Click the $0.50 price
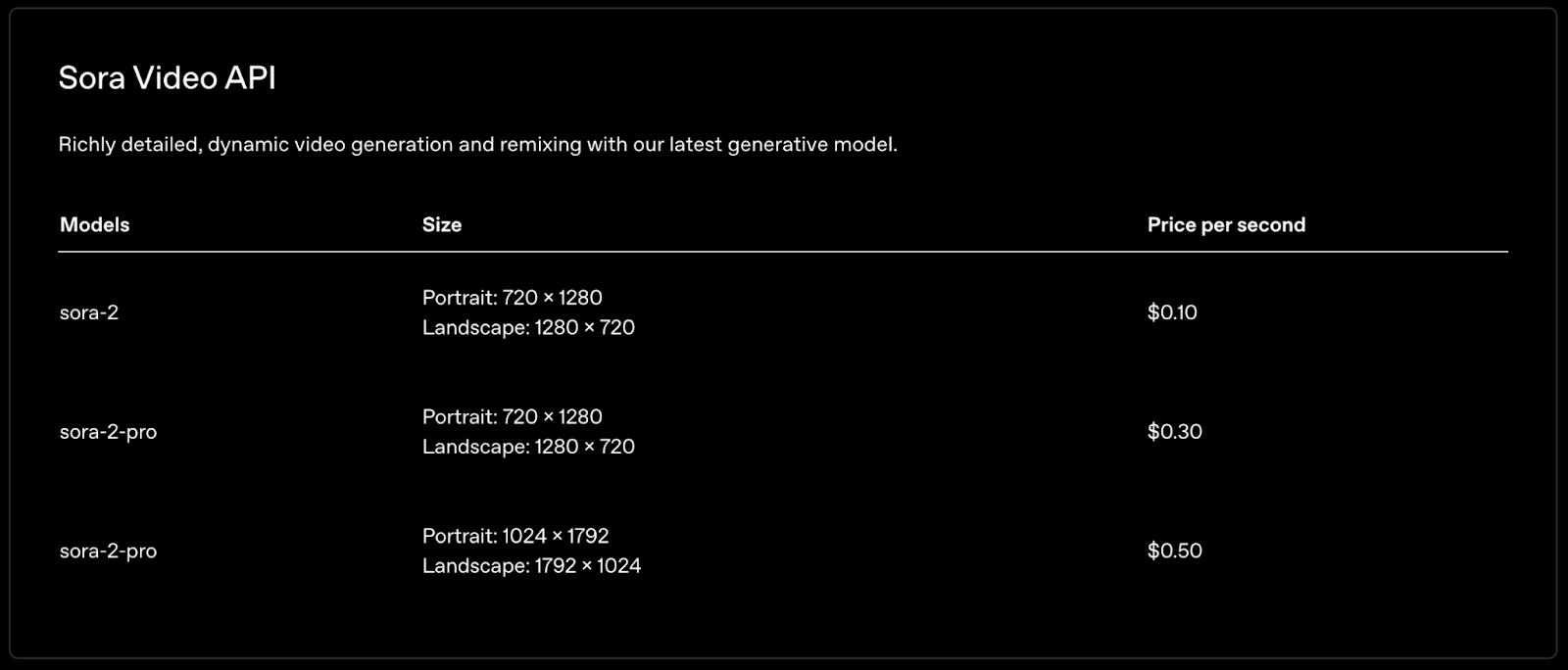Image resolution: width=1568 pixels, height=670 pixels. point(1174,551)
